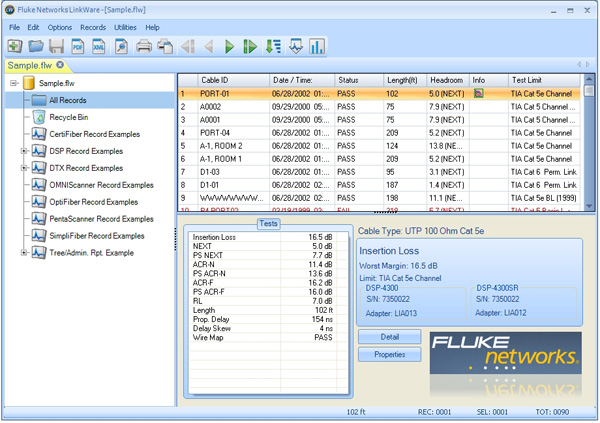The width and height of the screenshot is (600, 423).
Task: Click the Detail button
Action: [389, 338]
